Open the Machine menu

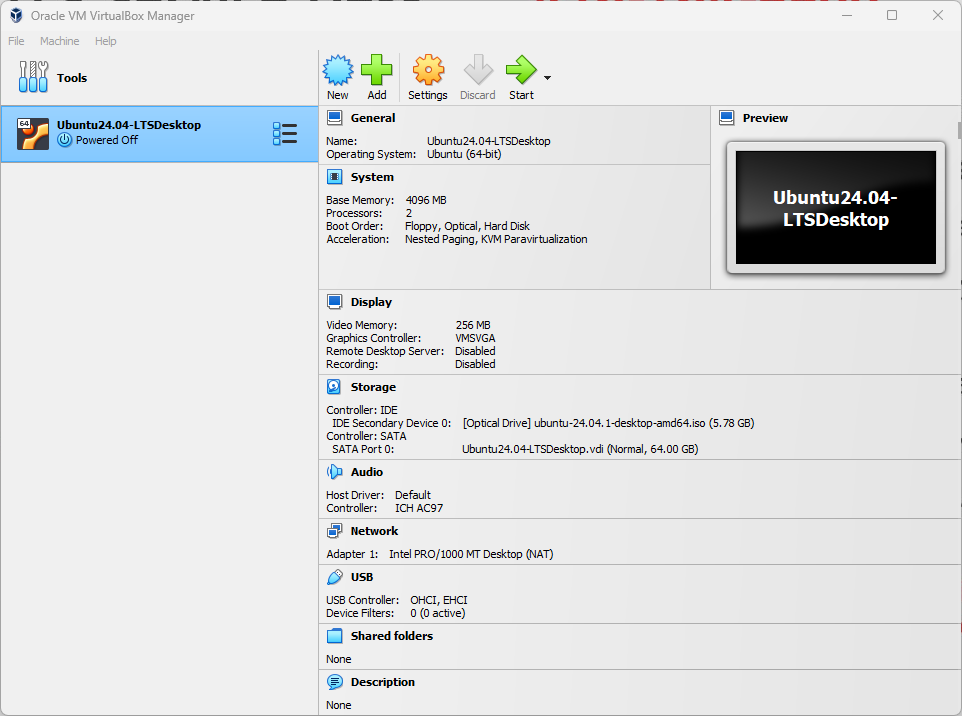(60, 41)
